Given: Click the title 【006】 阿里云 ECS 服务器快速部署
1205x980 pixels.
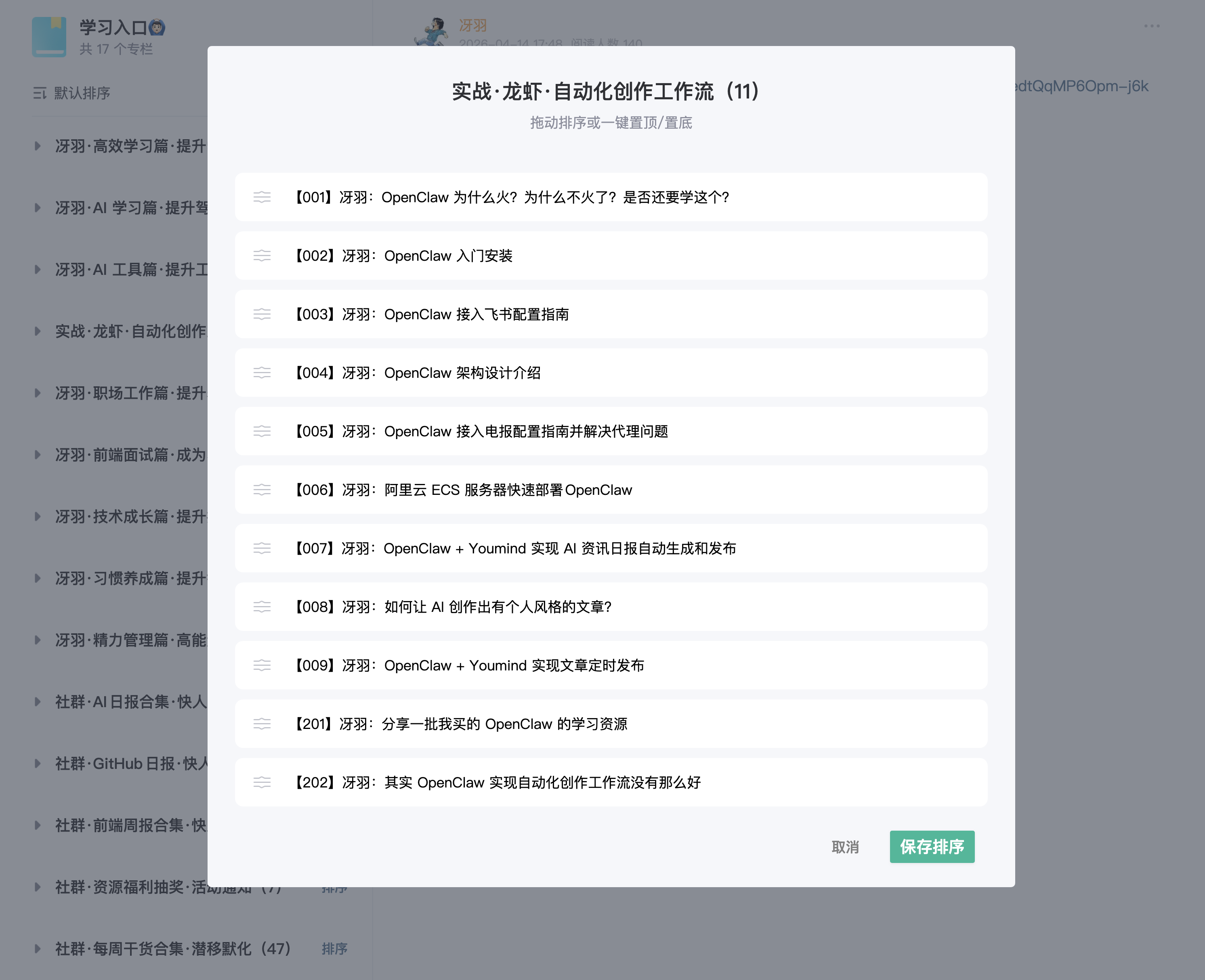Looking at the screenshot, I should pyautogui.click(x=462, y=490).
